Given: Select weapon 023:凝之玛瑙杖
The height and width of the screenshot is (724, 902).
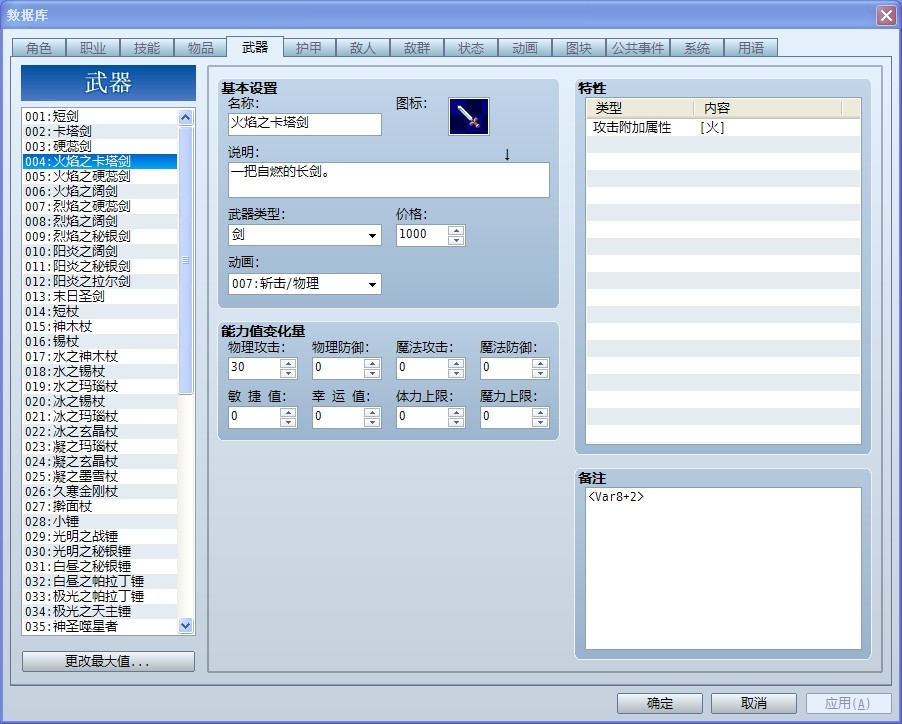Looking at the screenshot, I should point(100,447).
